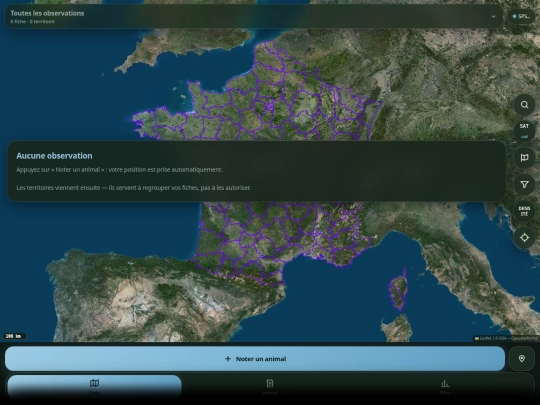
Task: Click the 'Appuyez sur « Noter un animal »' text
Action: pos(60,170)
